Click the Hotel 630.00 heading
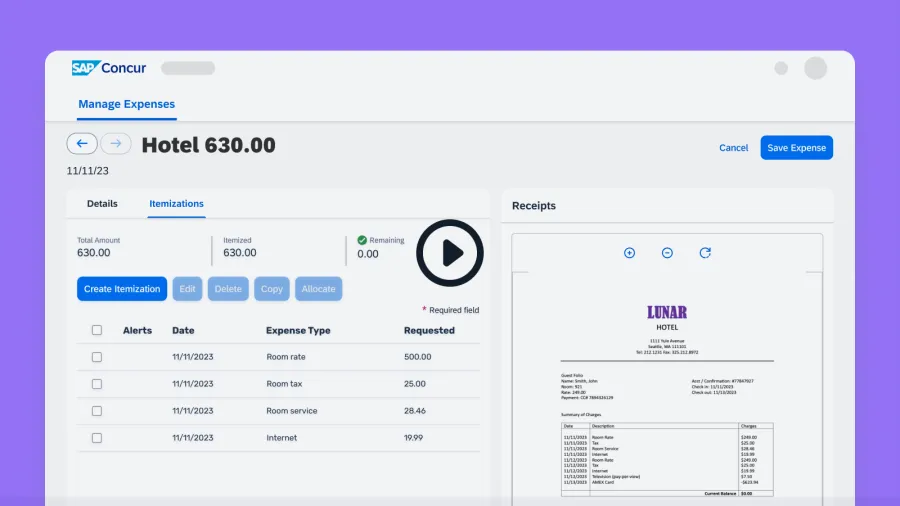The image size is (900, 506). point(208,145)
